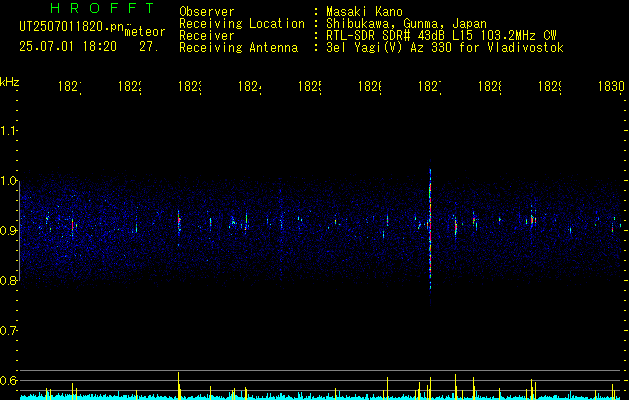Click the HROFFT title text

103,8
